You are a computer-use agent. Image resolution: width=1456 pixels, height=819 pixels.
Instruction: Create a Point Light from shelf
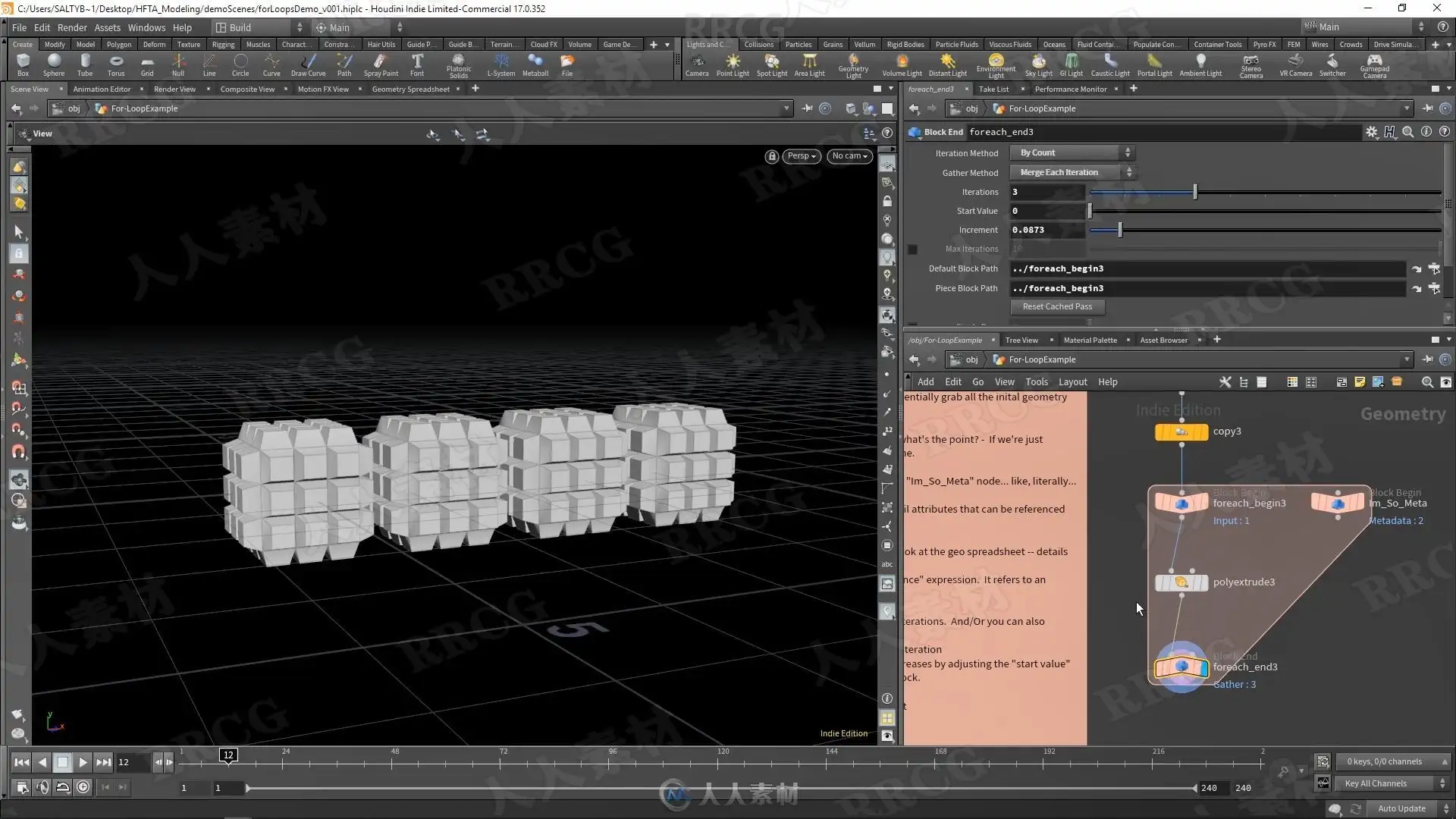pyautogui.click(x=733, y=64)
